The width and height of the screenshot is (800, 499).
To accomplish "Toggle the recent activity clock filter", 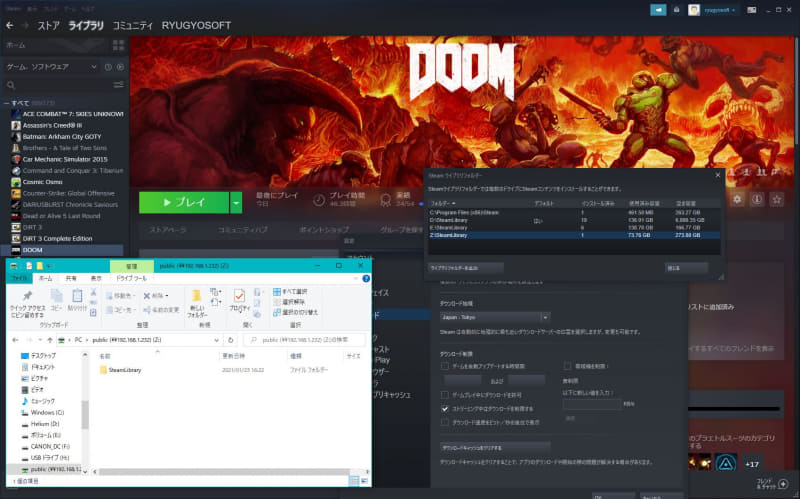I will click(108, 67).
